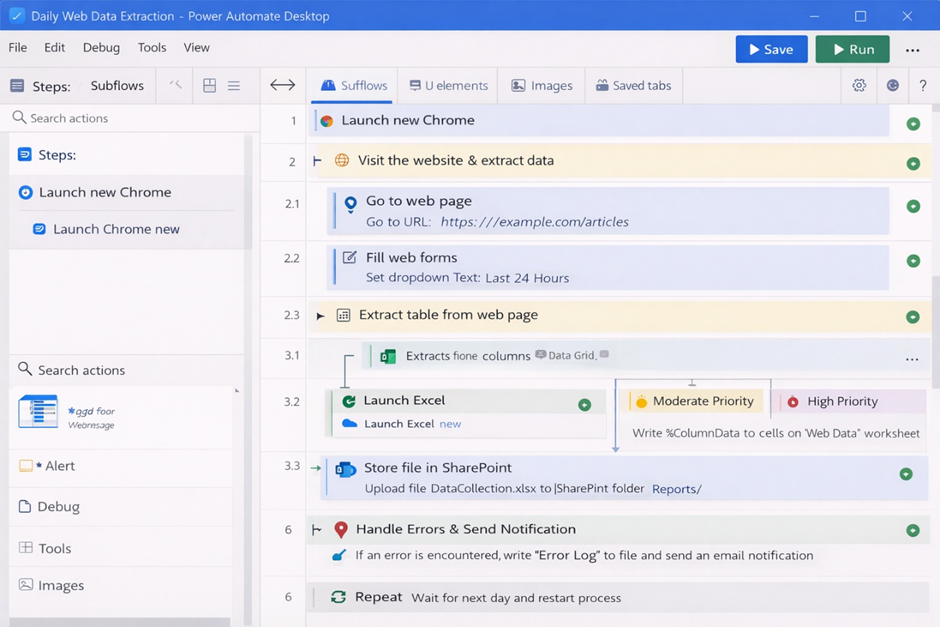The image size is (940, 627).
Task: Collapse the Visit the website step
Action: point(316,160)
